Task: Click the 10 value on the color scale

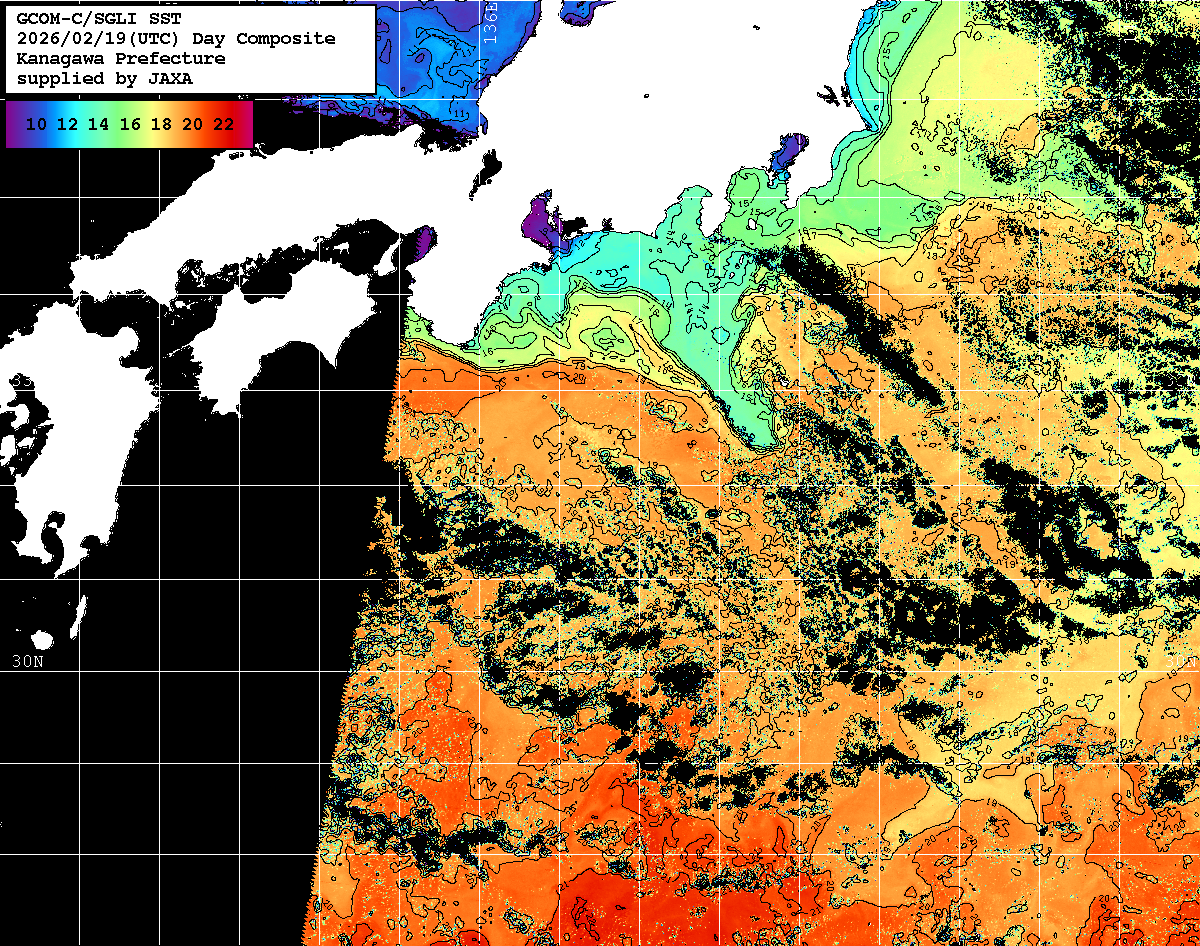Action: point(36,125)
